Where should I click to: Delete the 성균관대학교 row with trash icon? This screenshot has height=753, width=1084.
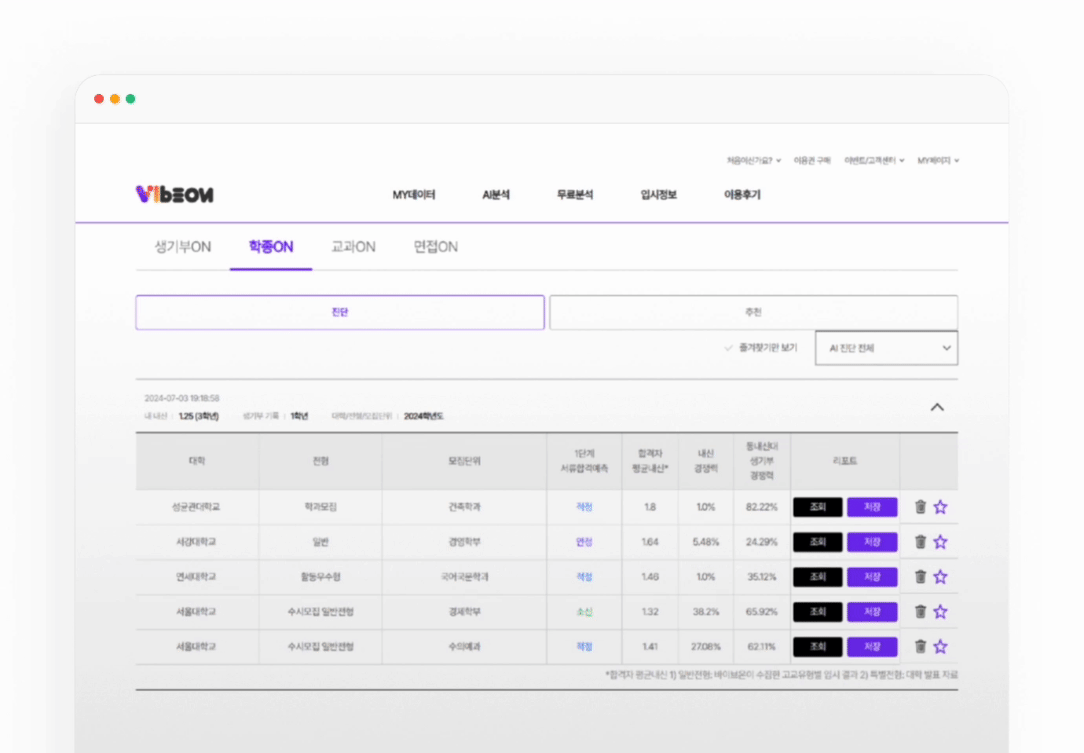click(920, 507)
